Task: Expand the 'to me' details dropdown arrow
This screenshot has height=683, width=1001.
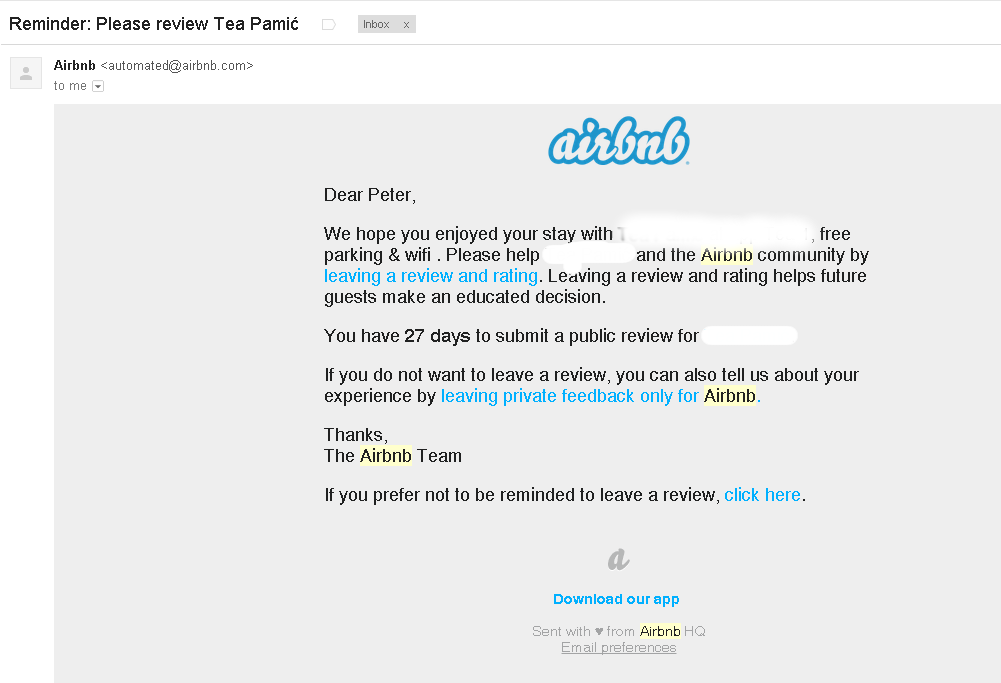Action: (x=98, y=86)
